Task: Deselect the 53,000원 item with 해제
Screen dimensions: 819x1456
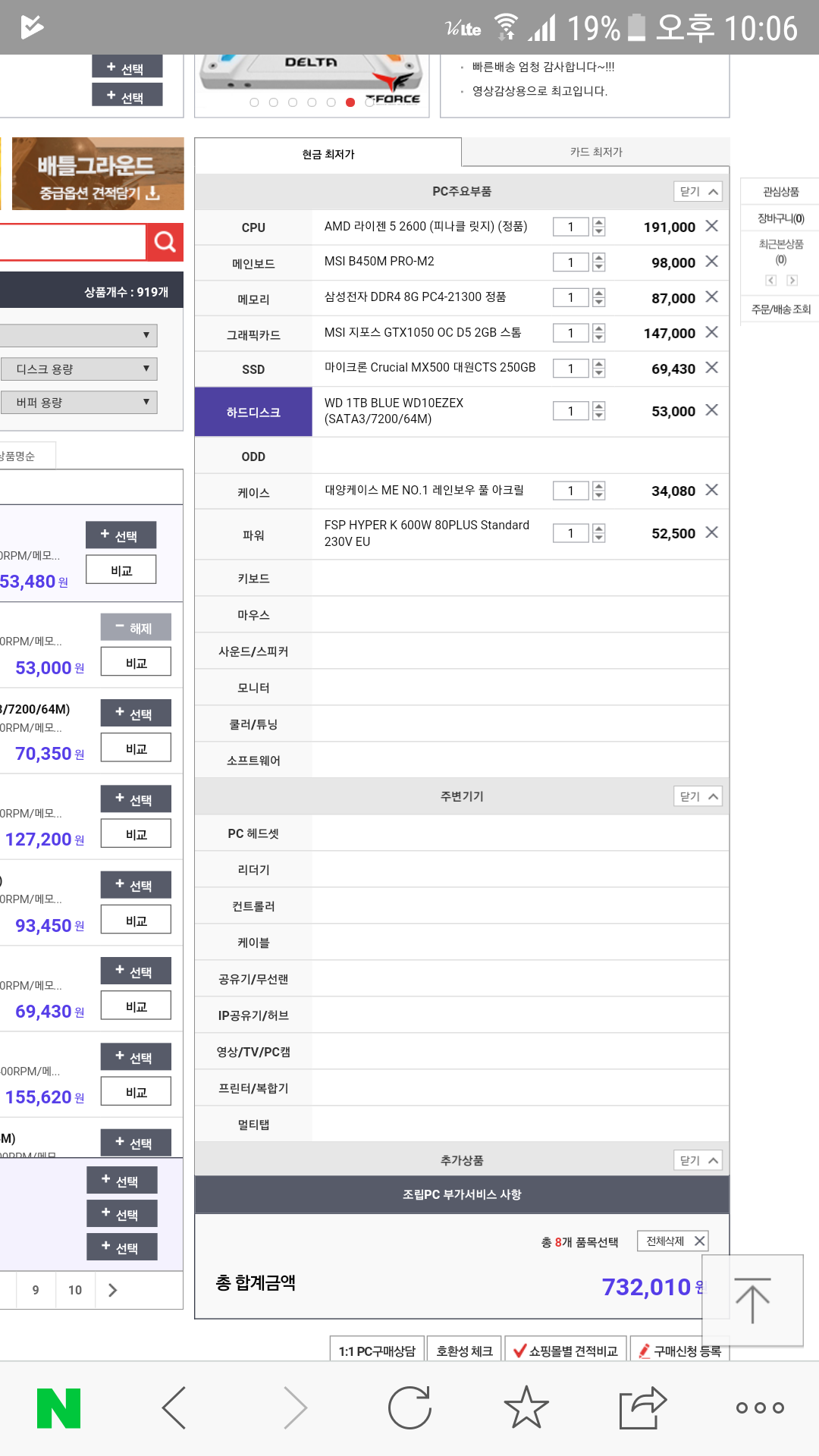Action: pos(136,628)
